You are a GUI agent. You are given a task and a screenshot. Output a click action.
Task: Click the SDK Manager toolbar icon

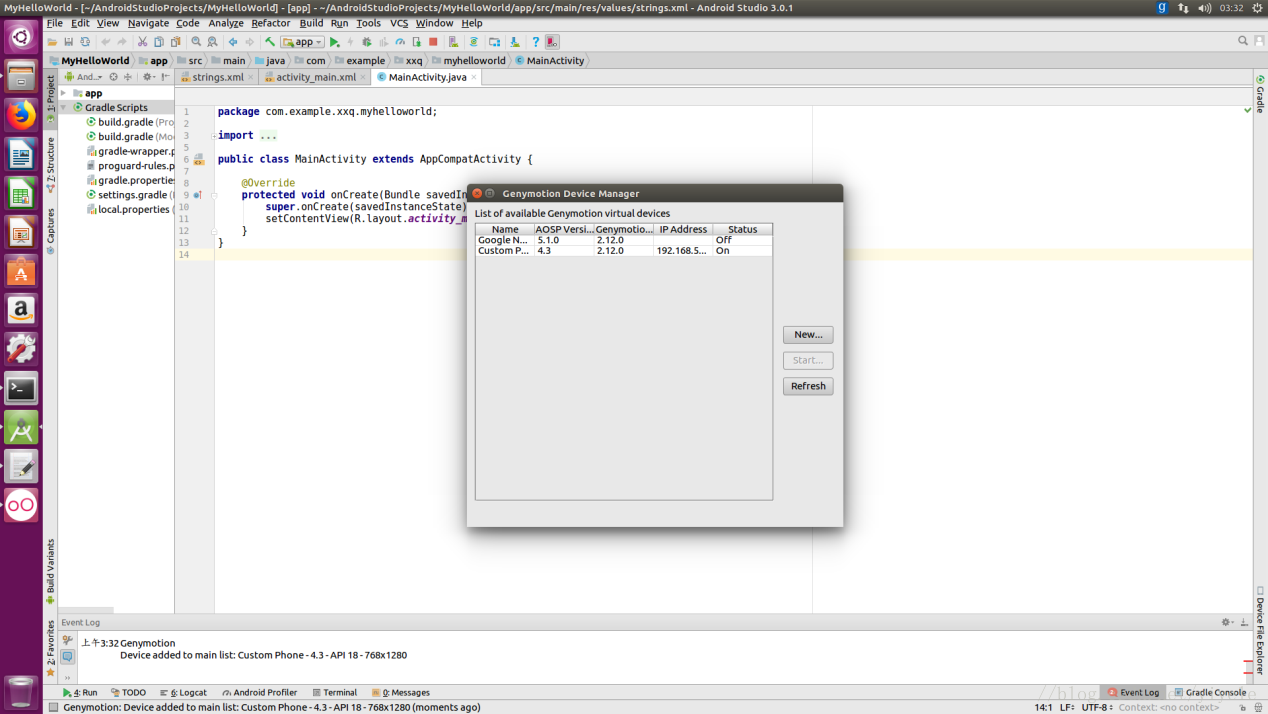(514, 42)
